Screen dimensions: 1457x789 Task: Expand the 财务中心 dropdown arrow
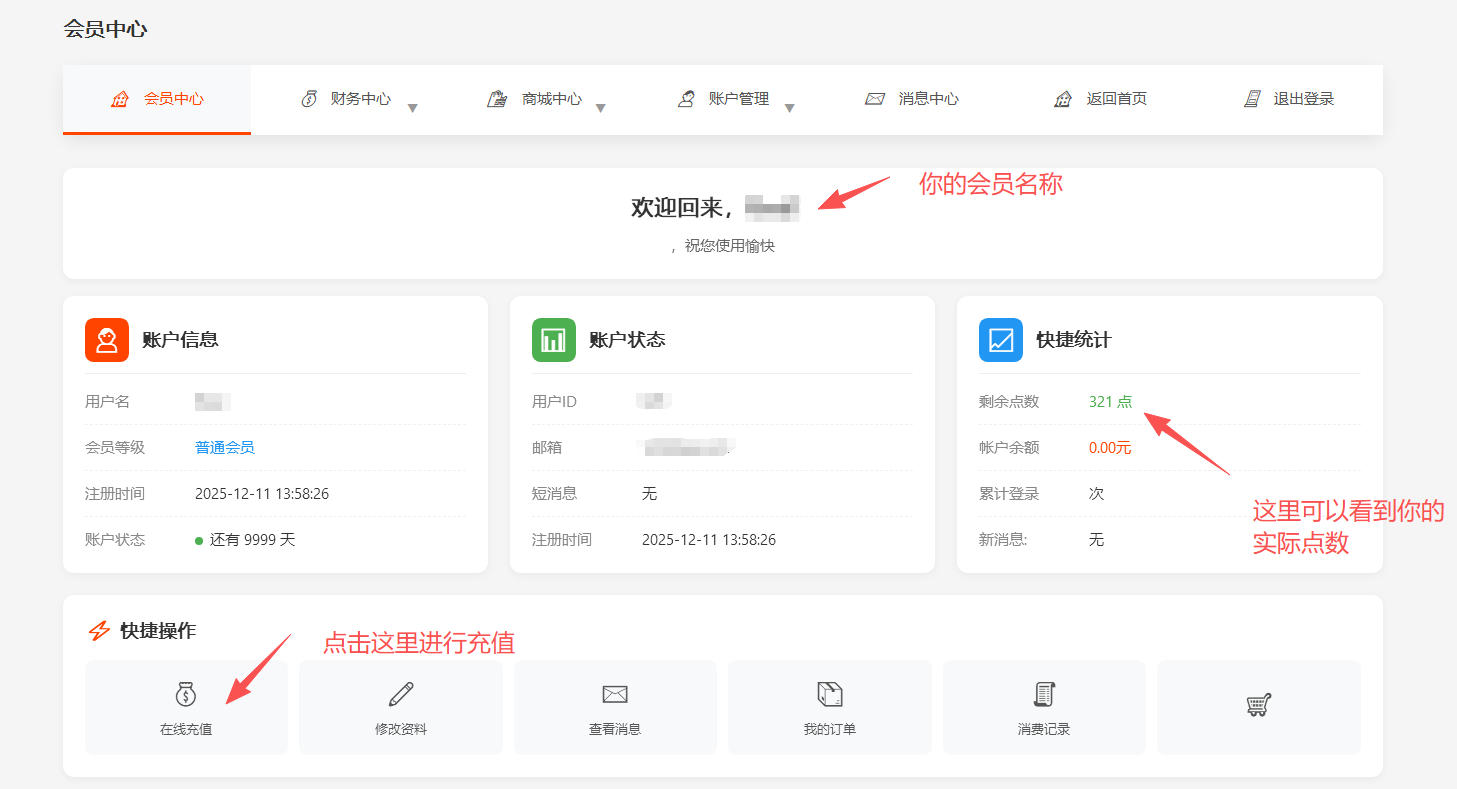412,105
